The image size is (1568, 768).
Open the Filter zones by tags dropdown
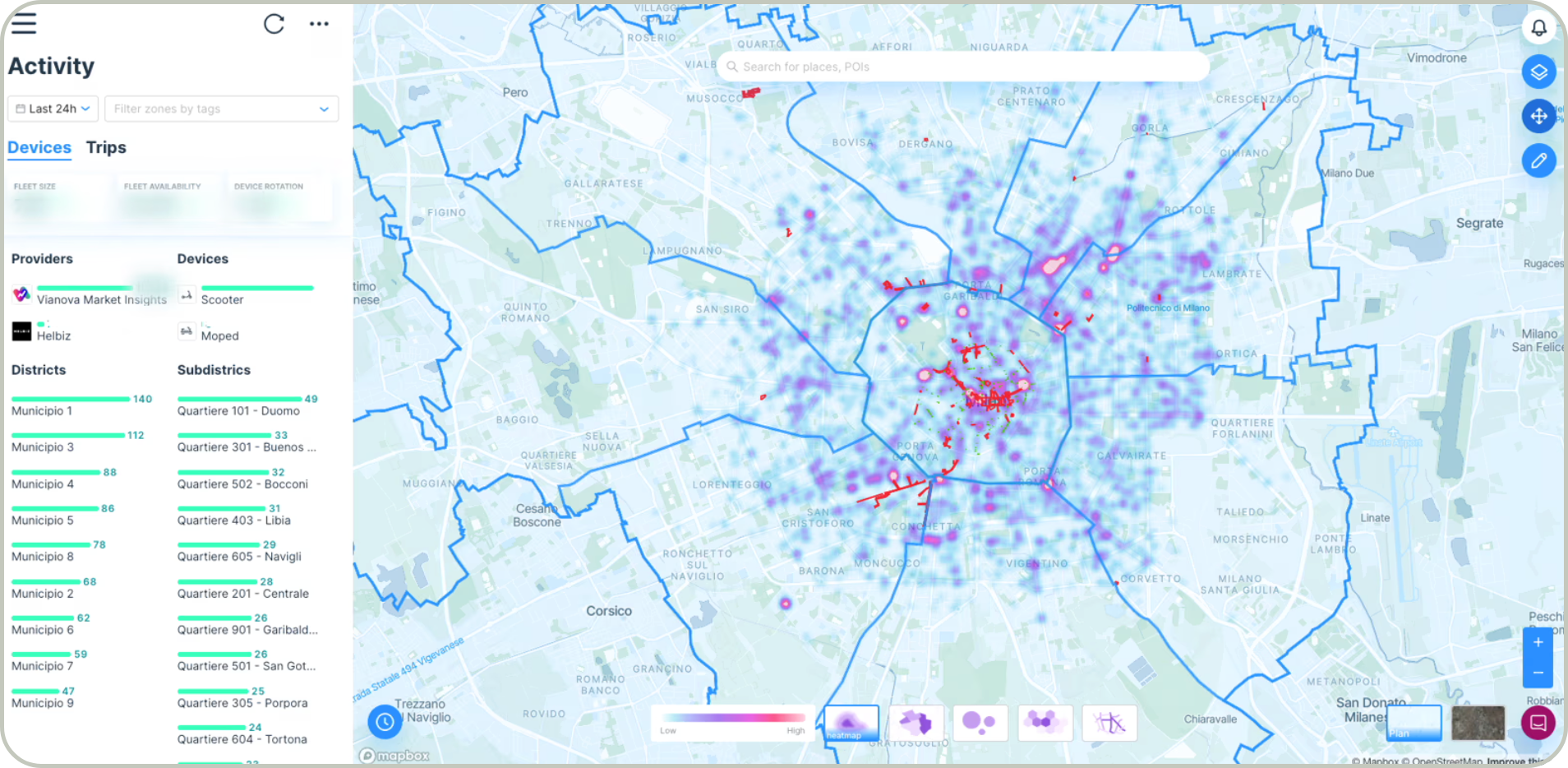(x=221, y=109)
